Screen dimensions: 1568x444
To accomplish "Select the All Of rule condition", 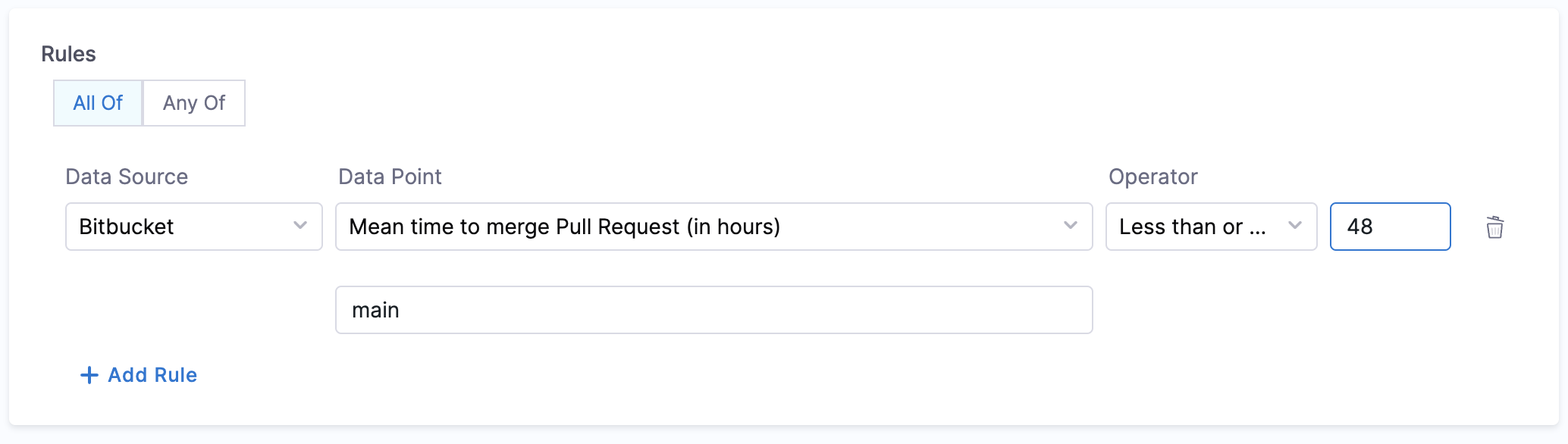I will [x=98, y=103].
